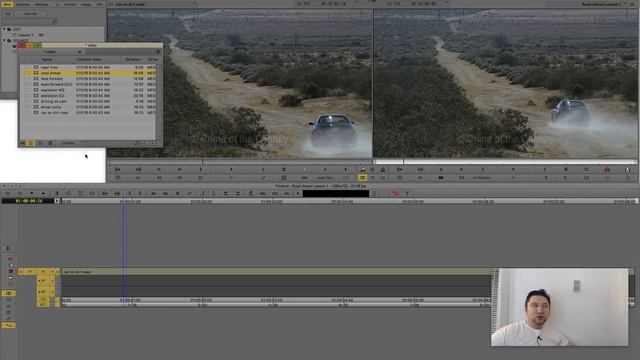Open the Usage tab in project window
Screen dimensions: 640x360
[x=86, y=4]
